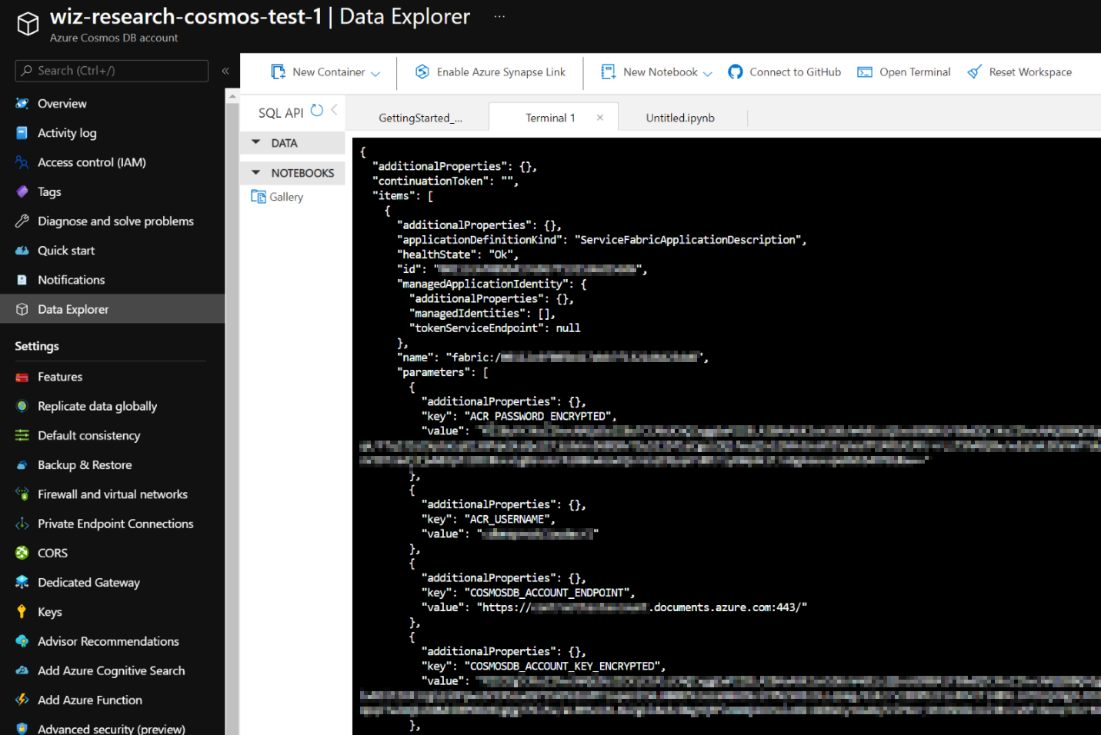Expand the New Notebook dropdown arrow

pos(708,73)
